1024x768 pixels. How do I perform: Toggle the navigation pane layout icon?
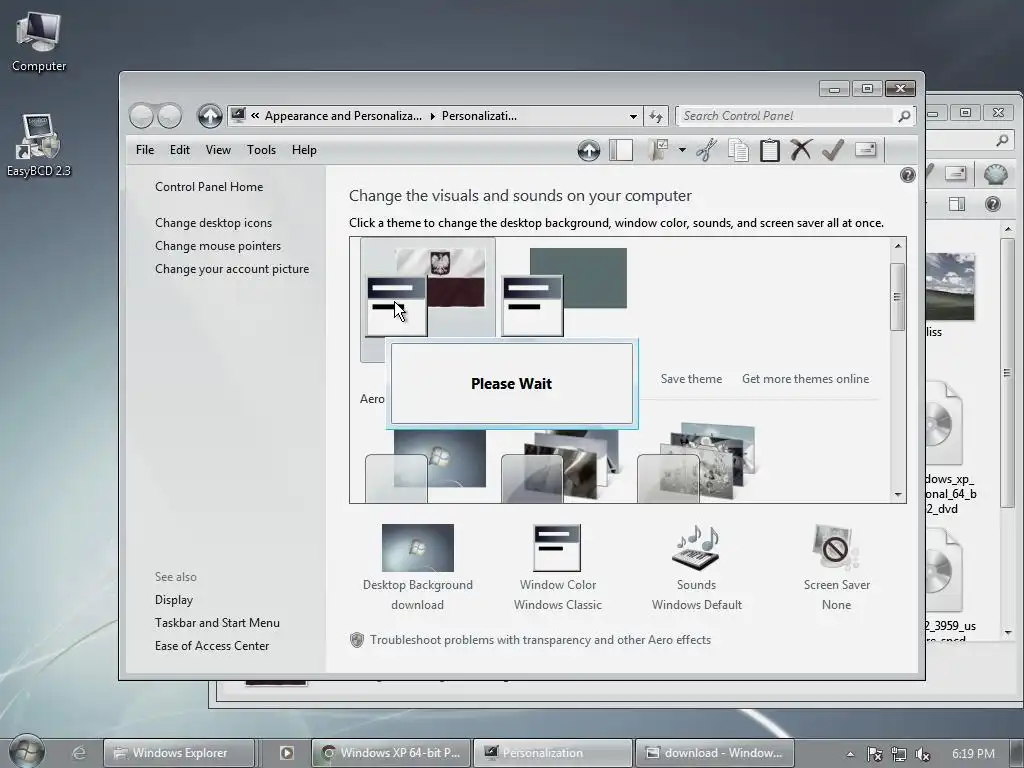(621, 150)
